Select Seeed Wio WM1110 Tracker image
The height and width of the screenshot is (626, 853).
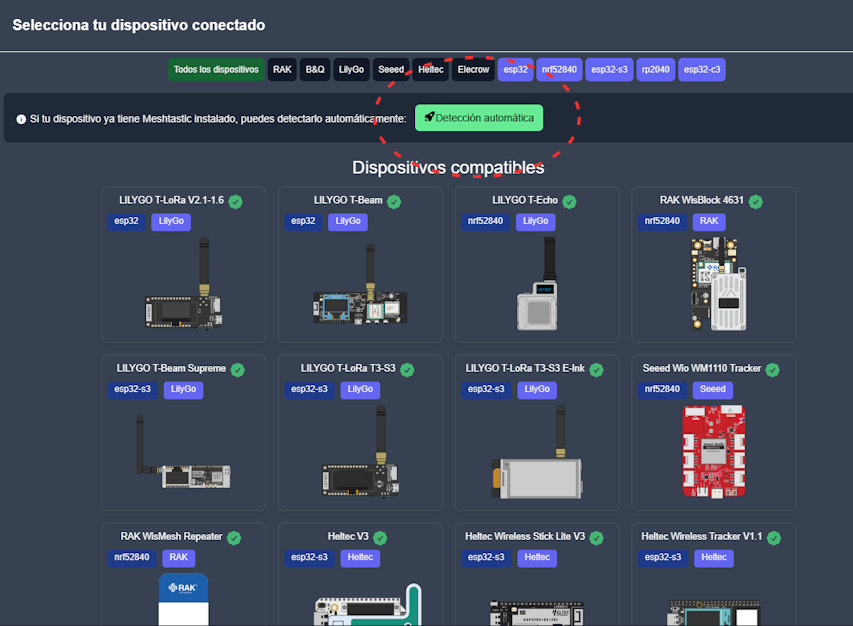click(x=714, y=451)
